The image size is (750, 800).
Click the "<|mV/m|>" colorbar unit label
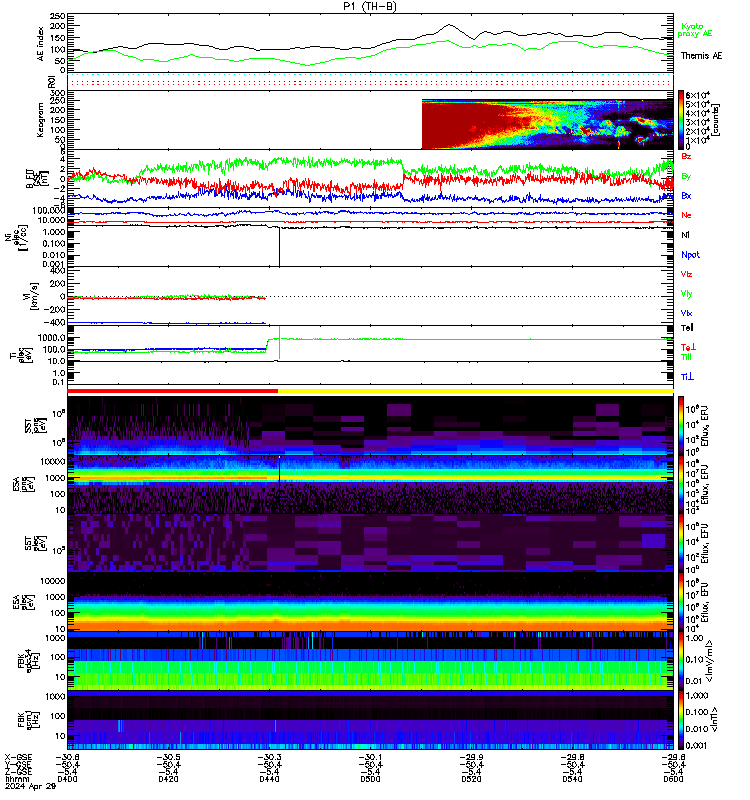pyautogui.click(x=710, y=661)
